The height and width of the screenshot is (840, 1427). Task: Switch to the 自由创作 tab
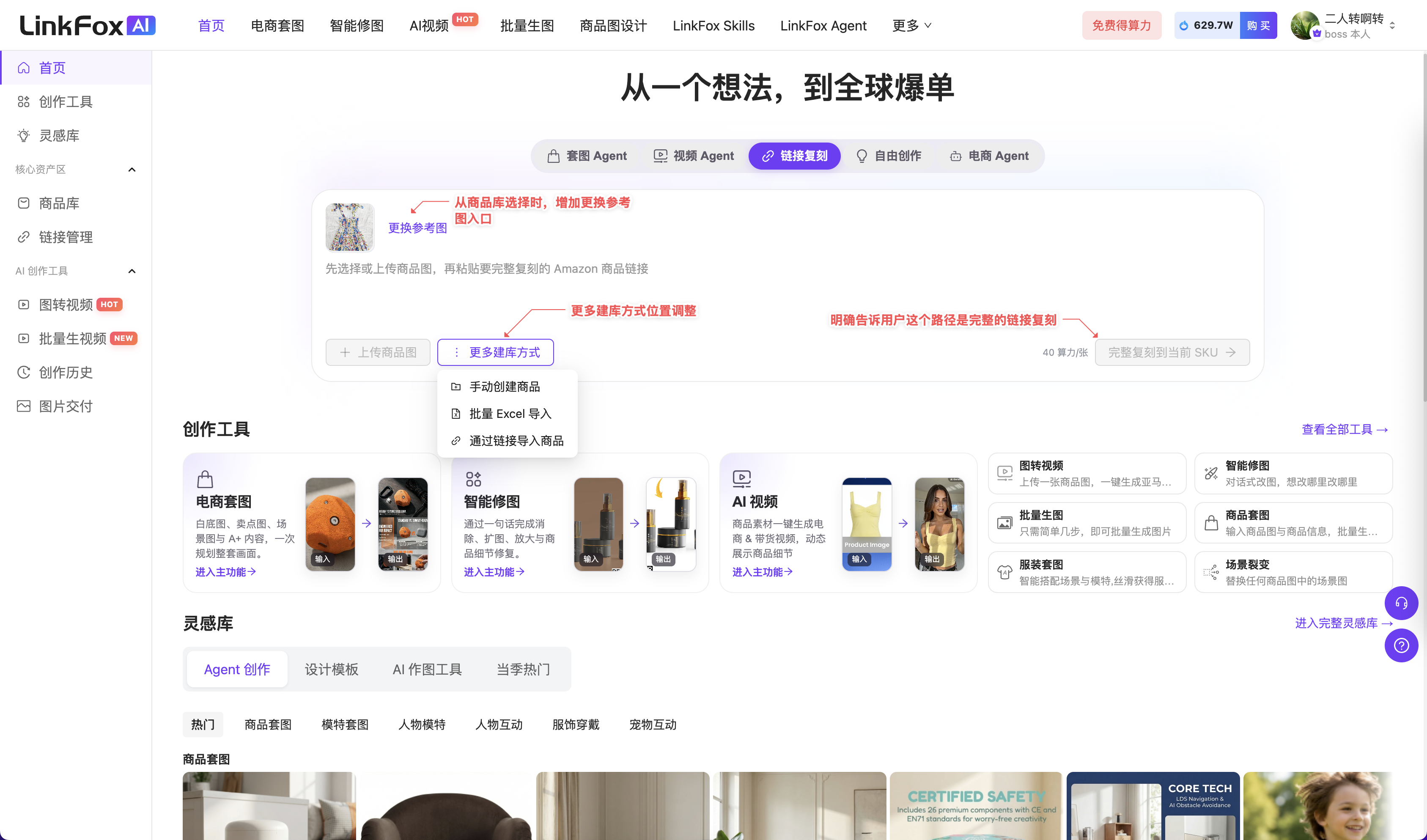(x=889, y=156)
